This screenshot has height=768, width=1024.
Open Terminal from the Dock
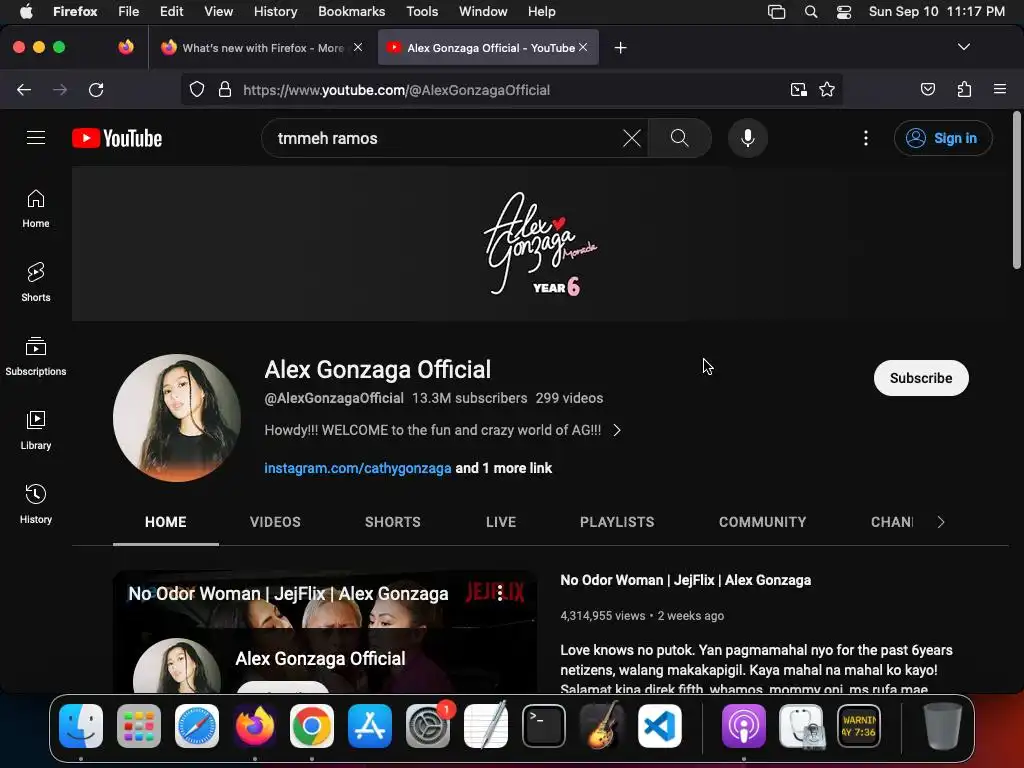[543, 726]
